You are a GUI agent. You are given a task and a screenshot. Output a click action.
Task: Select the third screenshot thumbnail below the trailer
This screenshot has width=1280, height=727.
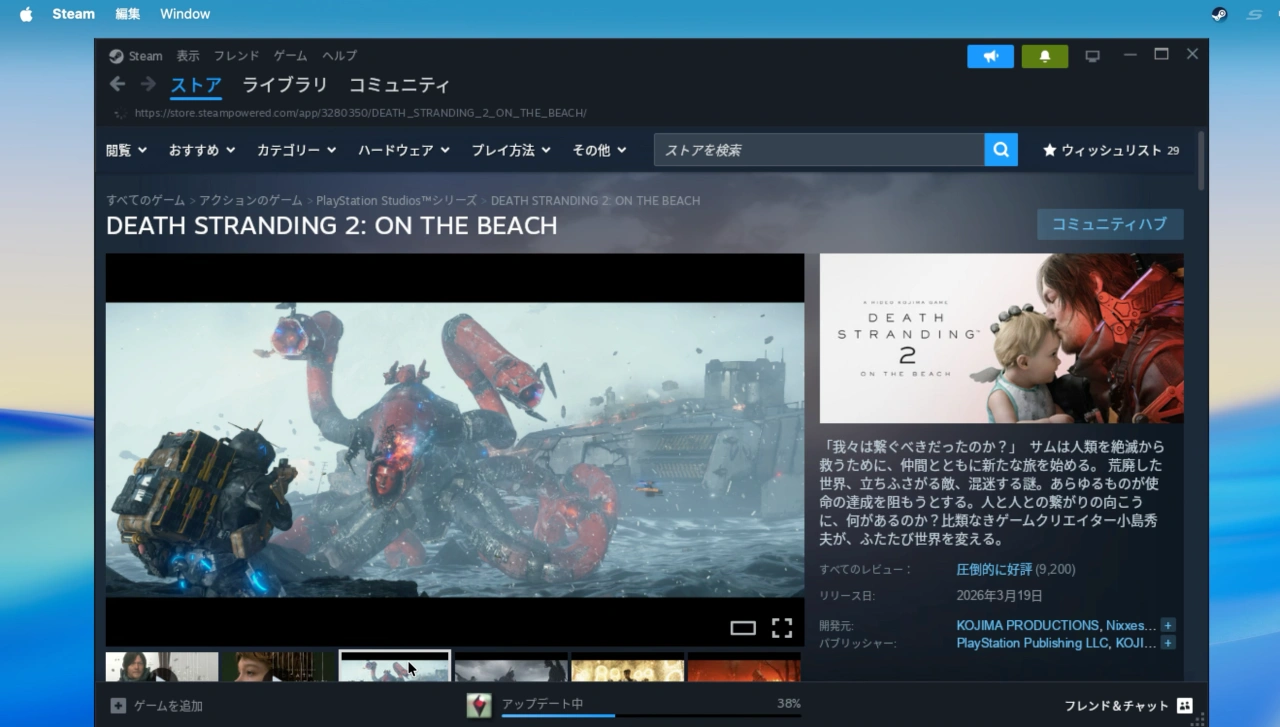[394, 668]
